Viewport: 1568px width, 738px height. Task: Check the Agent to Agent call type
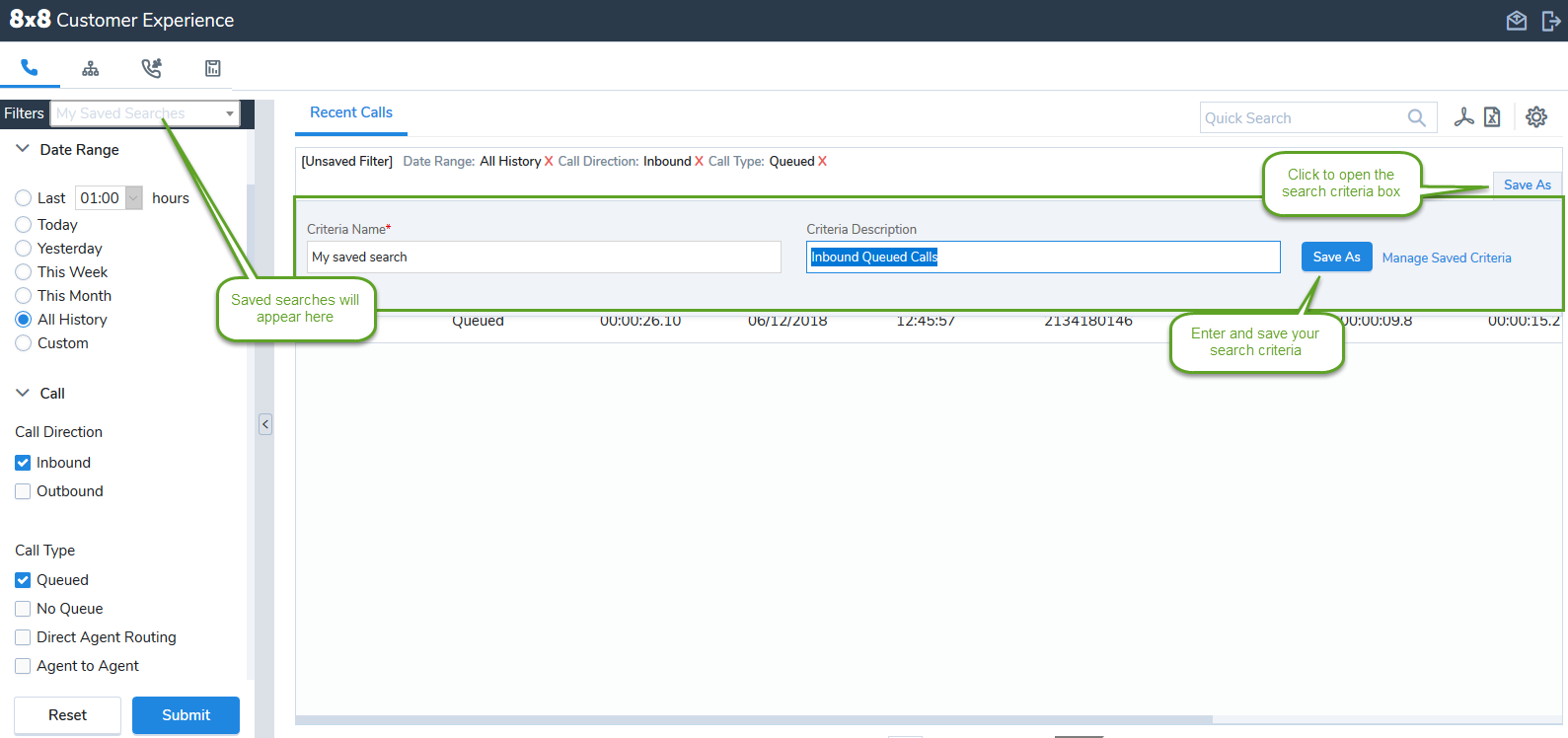[x=23, y=666]
